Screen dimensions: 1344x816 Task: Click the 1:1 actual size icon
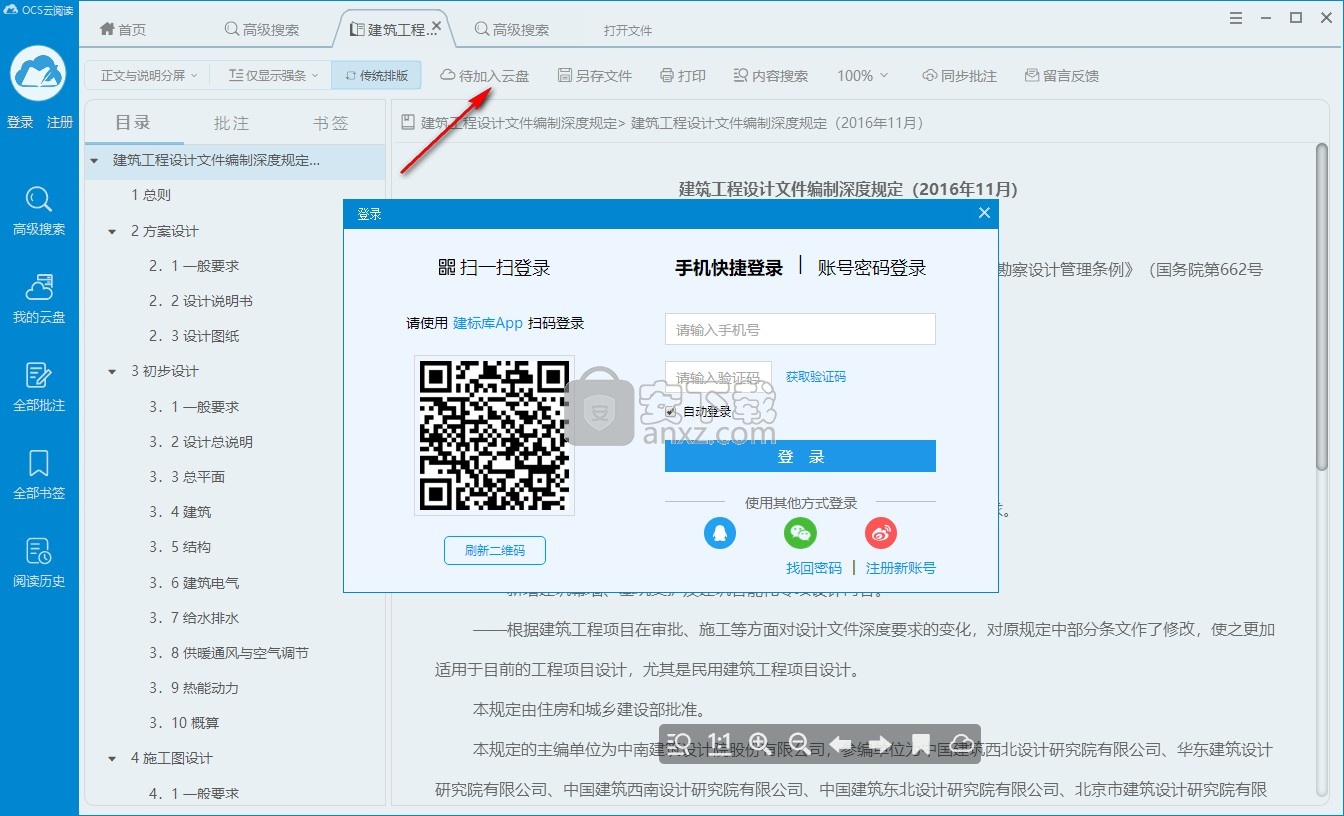[x=719, y=743]
